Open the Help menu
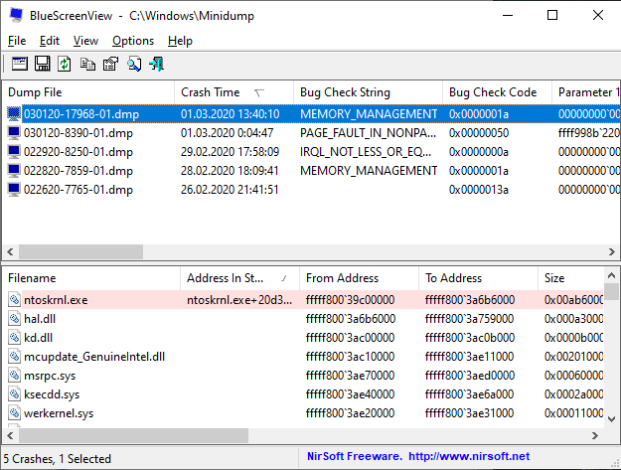621x470 pixels. [180, 41]
